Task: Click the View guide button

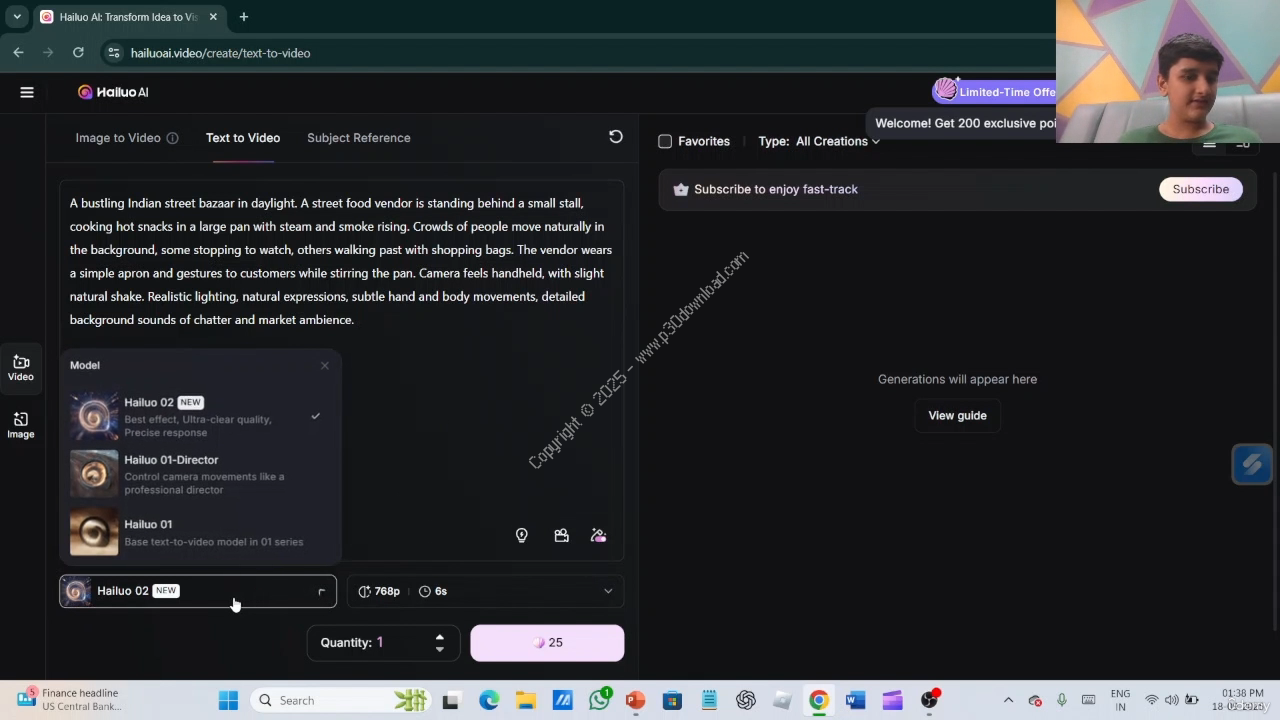Action: 957,416
